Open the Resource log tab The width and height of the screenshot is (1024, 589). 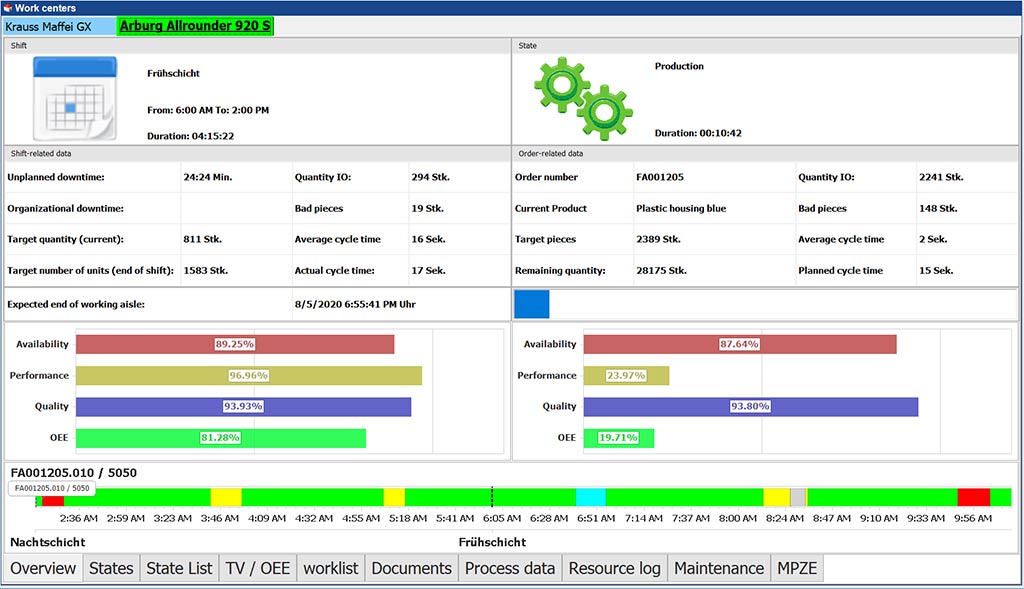pos(615,568)
